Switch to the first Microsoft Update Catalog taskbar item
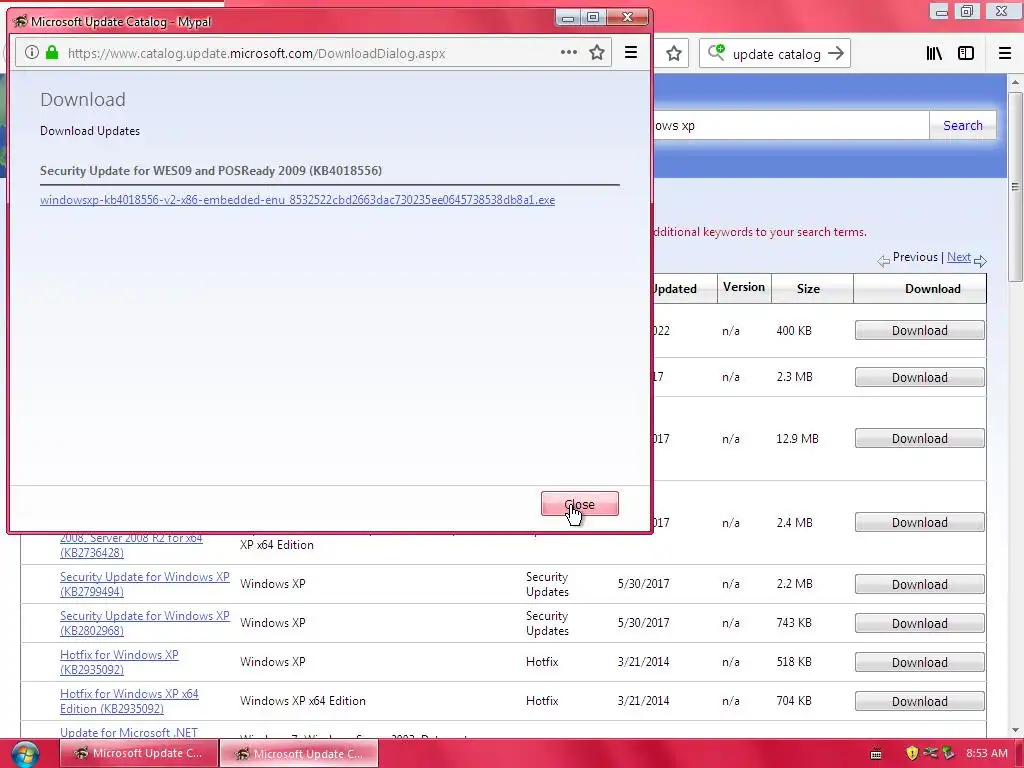The image size is (1024, 768). (x=138, y=754)
